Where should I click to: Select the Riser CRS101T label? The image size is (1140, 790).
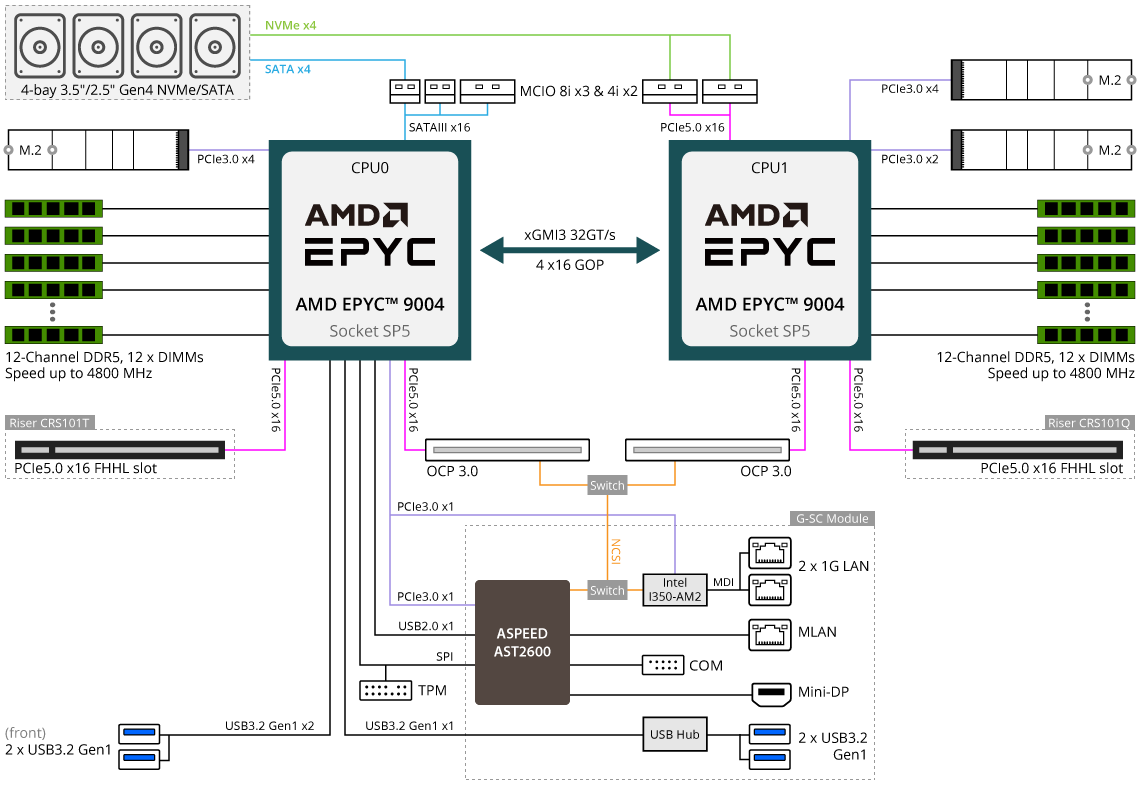pyautogui.click(x=50, y=422)
